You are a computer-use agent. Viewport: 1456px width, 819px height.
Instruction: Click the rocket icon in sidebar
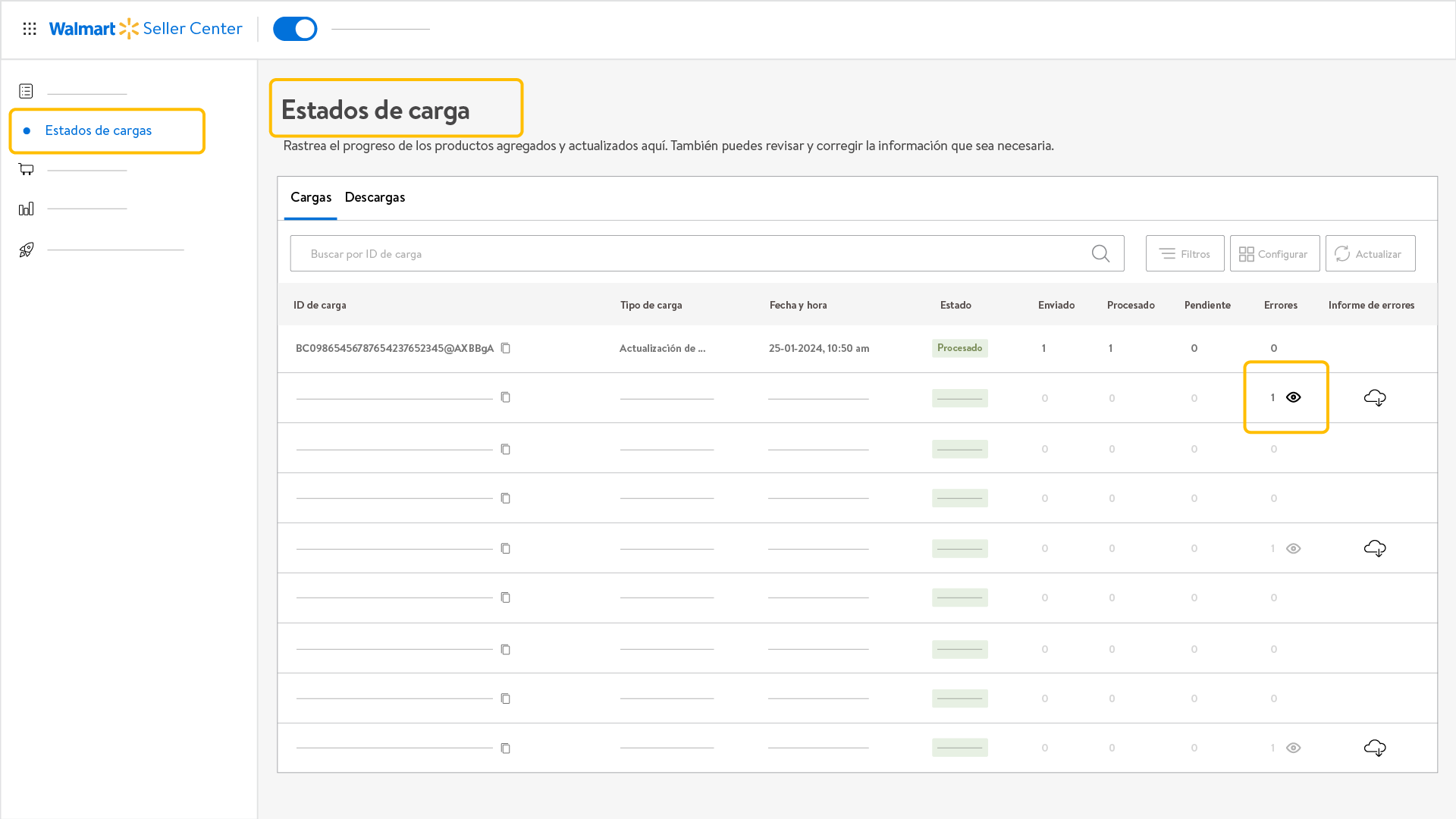[27, 249]
